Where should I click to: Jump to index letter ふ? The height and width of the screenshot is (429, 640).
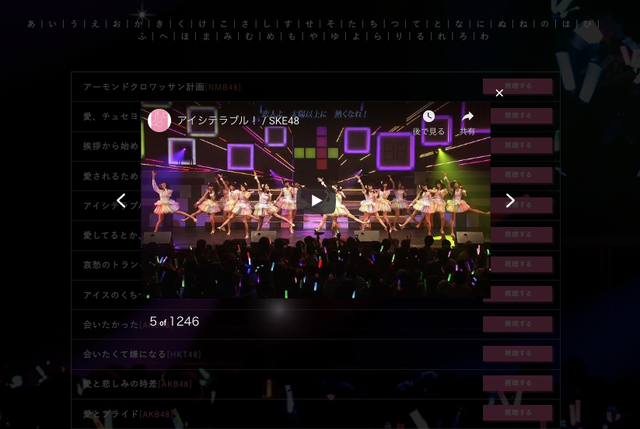[x=142, y=36]
